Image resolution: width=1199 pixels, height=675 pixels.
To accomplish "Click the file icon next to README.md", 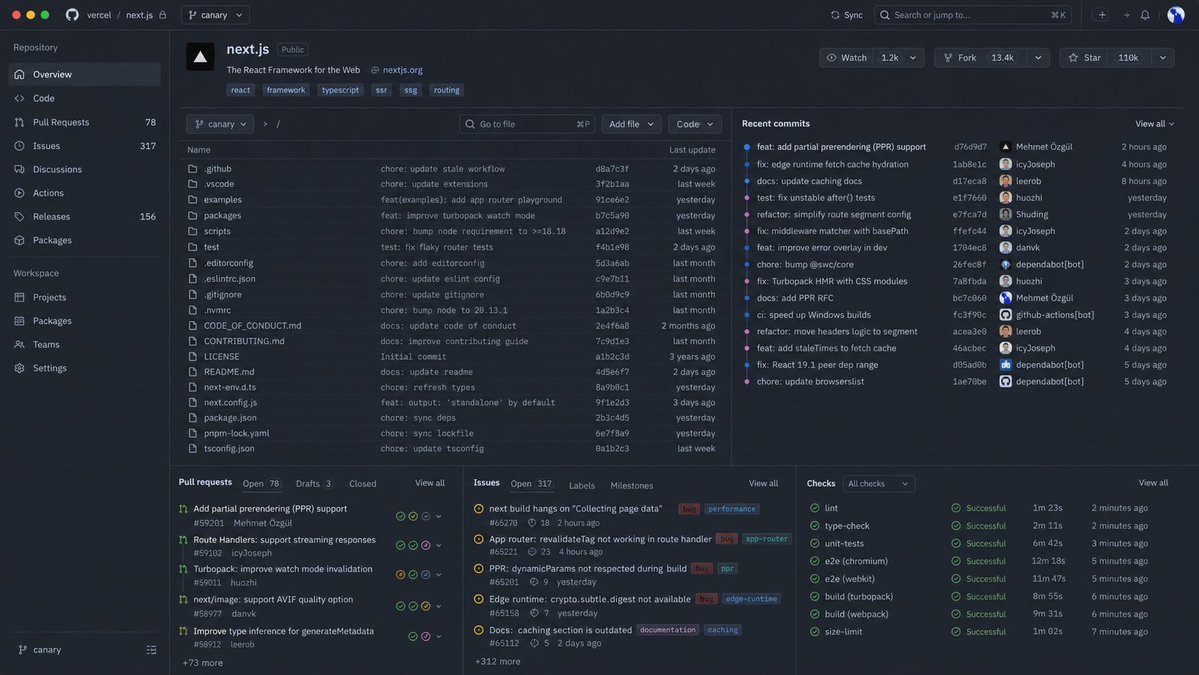I will click(193, 372).
